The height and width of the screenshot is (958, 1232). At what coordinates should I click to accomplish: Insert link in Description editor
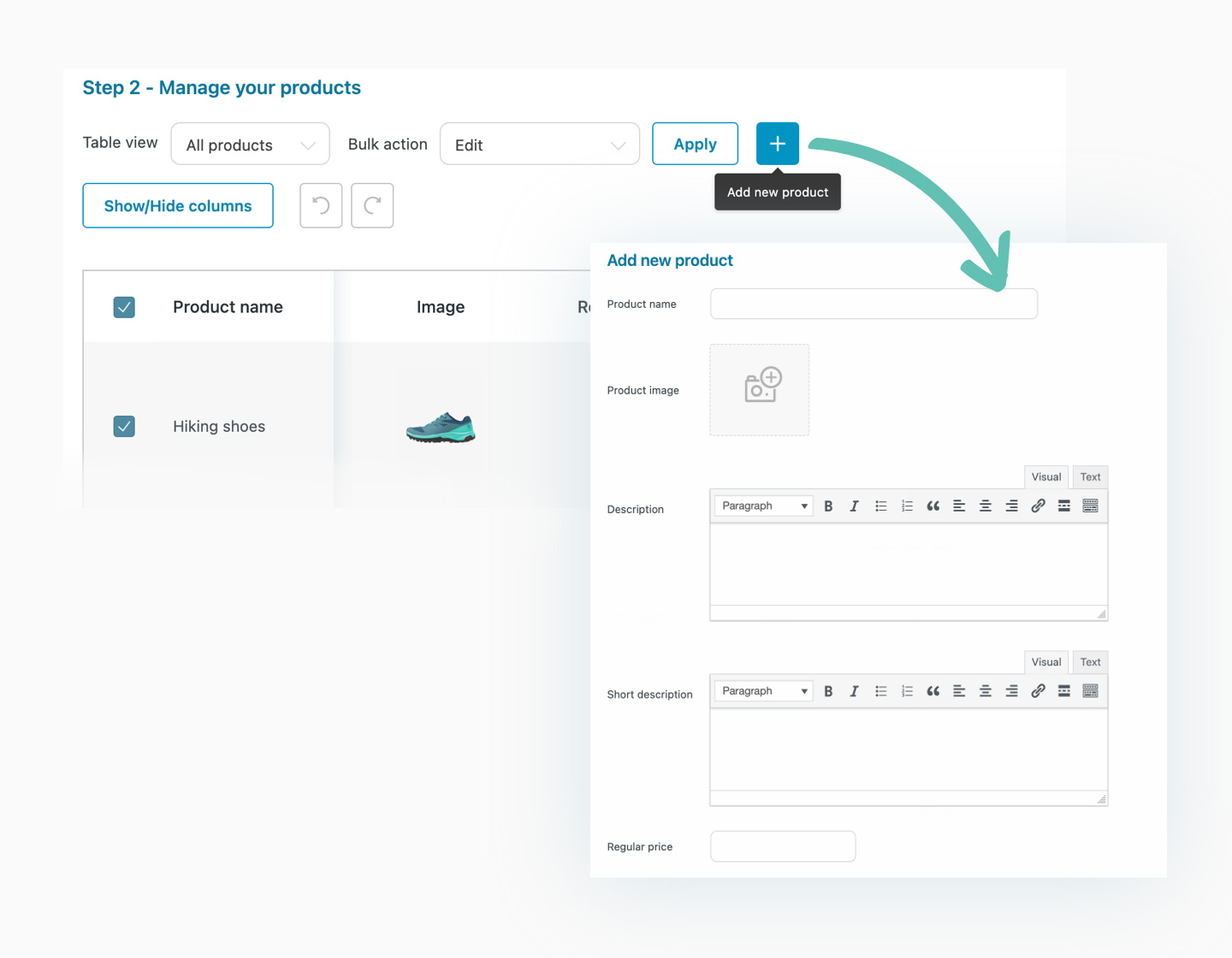(x=1038, y=506)
